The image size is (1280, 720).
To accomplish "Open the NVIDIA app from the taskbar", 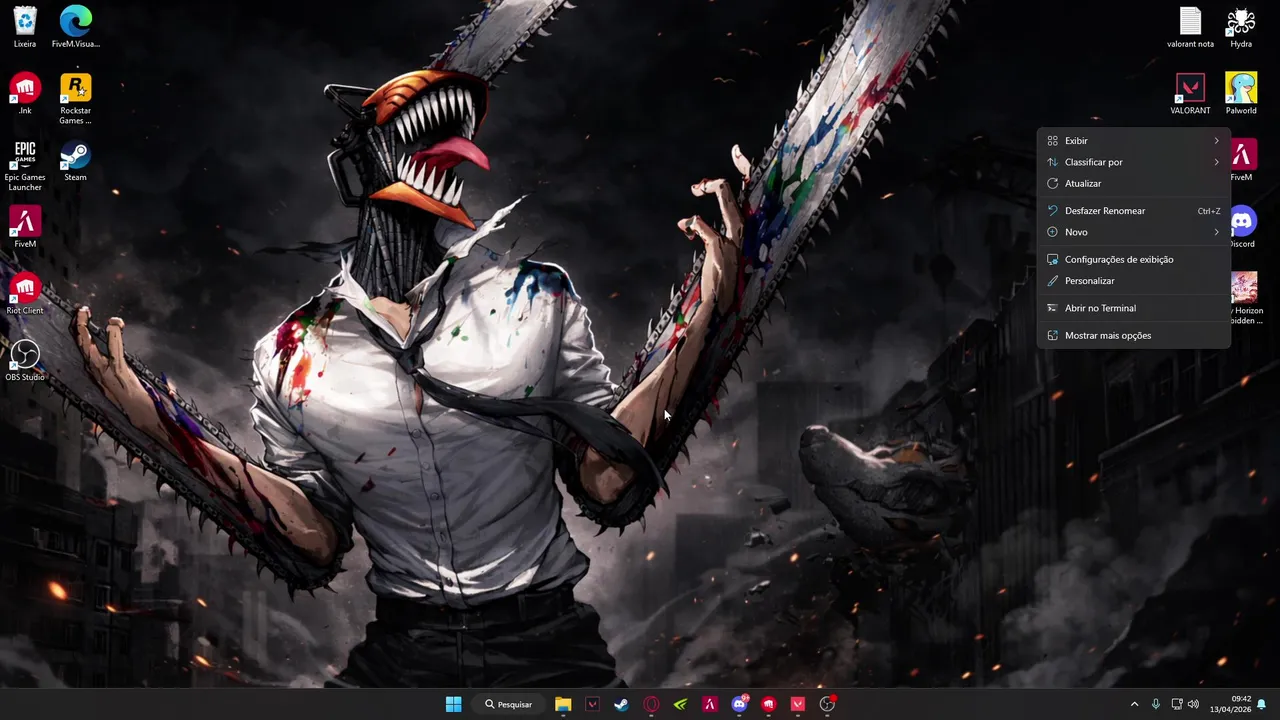I will pos(680,704).
